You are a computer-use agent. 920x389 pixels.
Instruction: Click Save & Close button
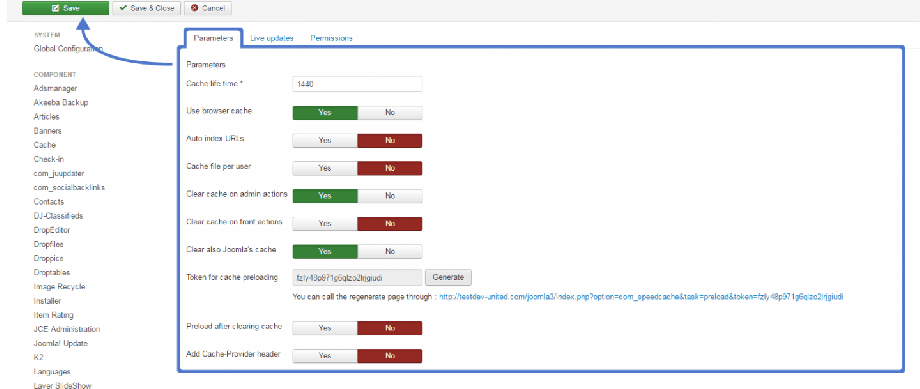[x=147, y=8]
